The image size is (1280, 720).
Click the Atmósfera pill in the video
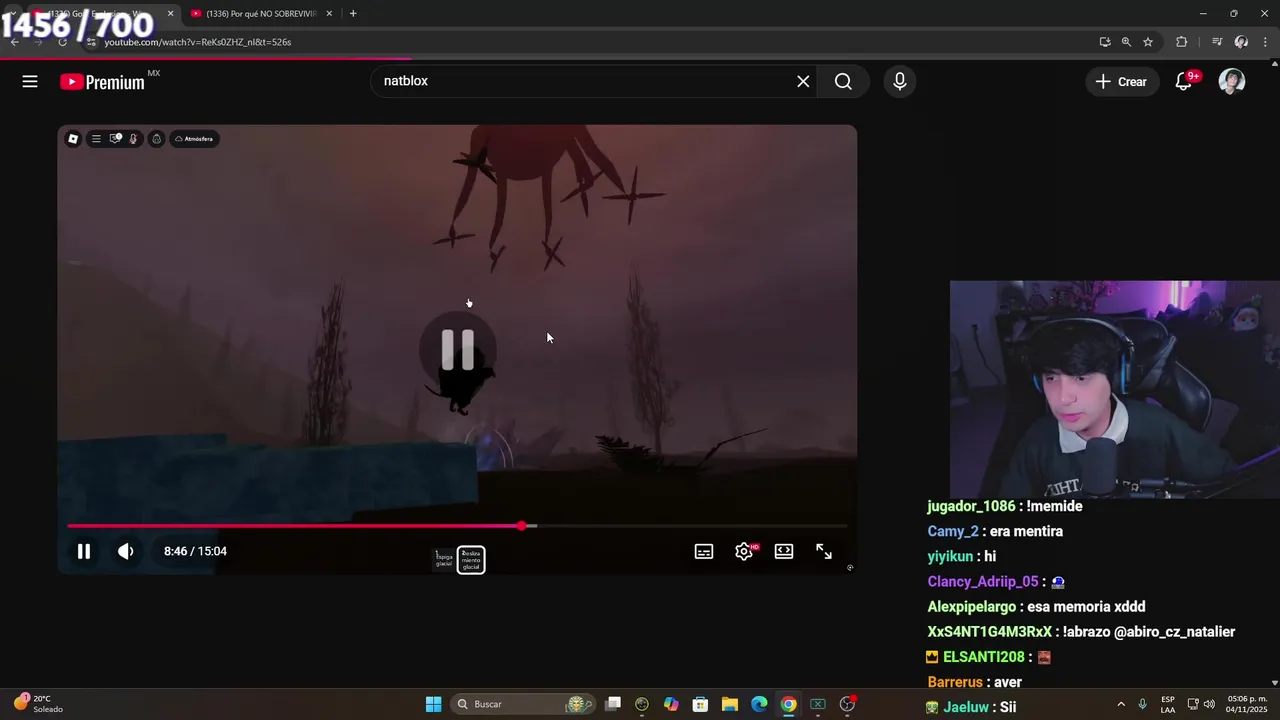point(194,139)
